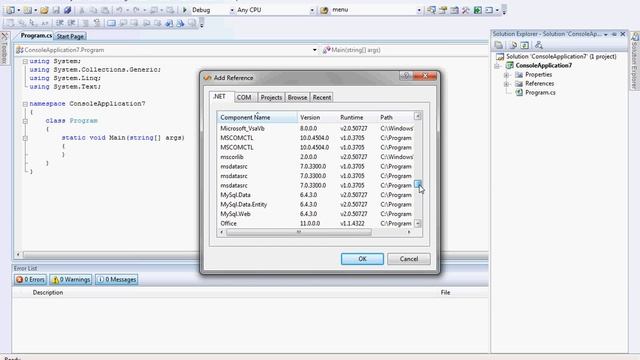Toggle the 0 Errors filter button

coord(30,280)
